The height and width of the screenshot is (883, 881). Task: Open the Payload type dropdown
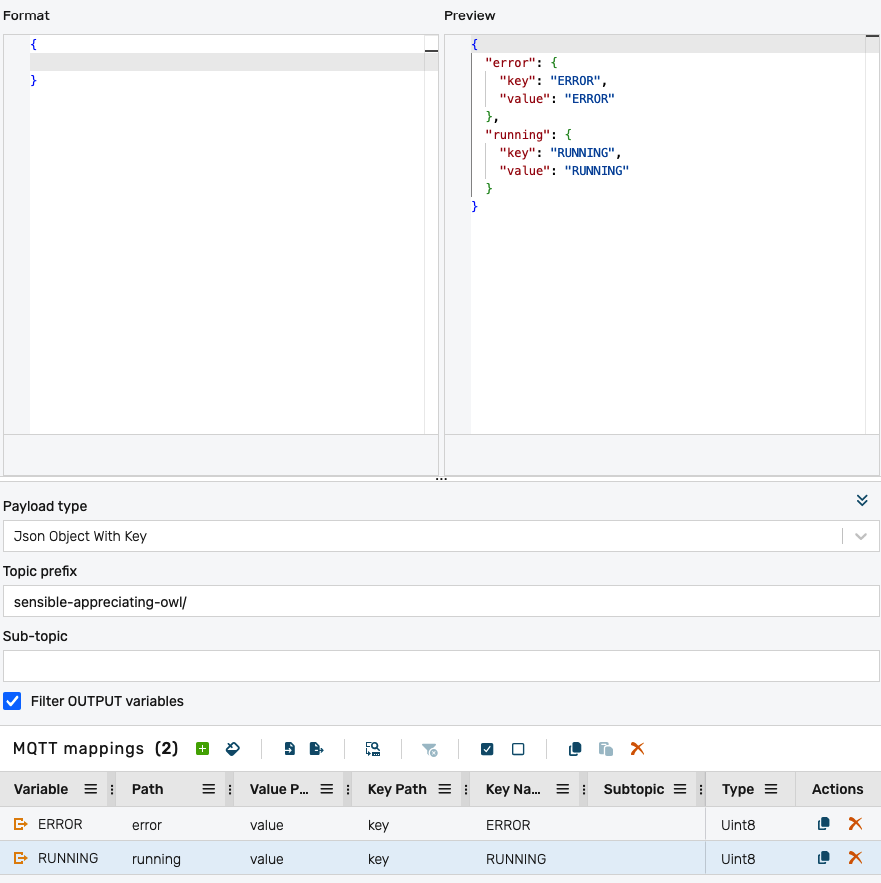pyautogui.click(x=859, y=536)
